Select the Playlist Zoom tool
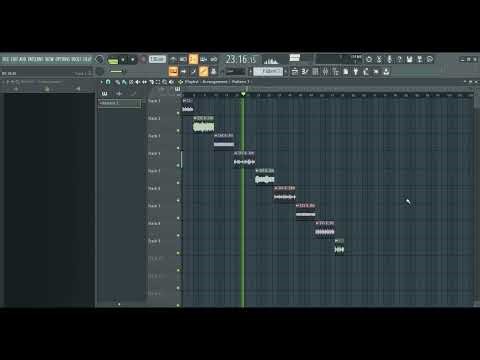The image size is (480, 360). [165, 82]
